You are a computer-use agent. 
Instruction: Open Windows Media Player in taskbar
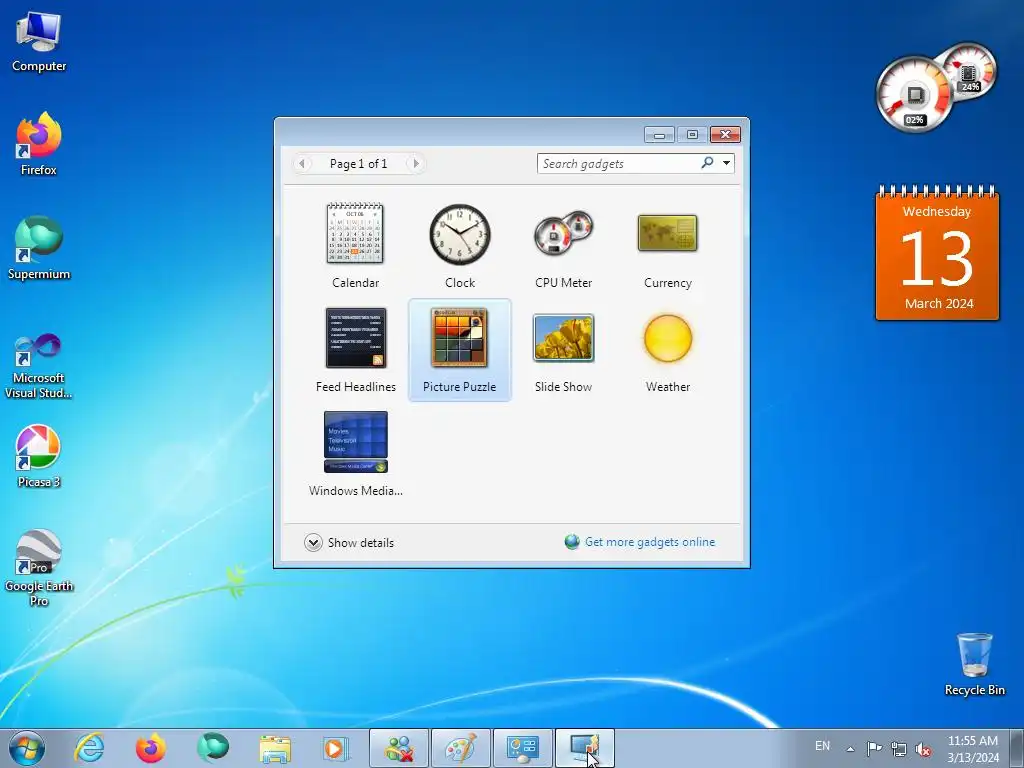tap(336, 748)
